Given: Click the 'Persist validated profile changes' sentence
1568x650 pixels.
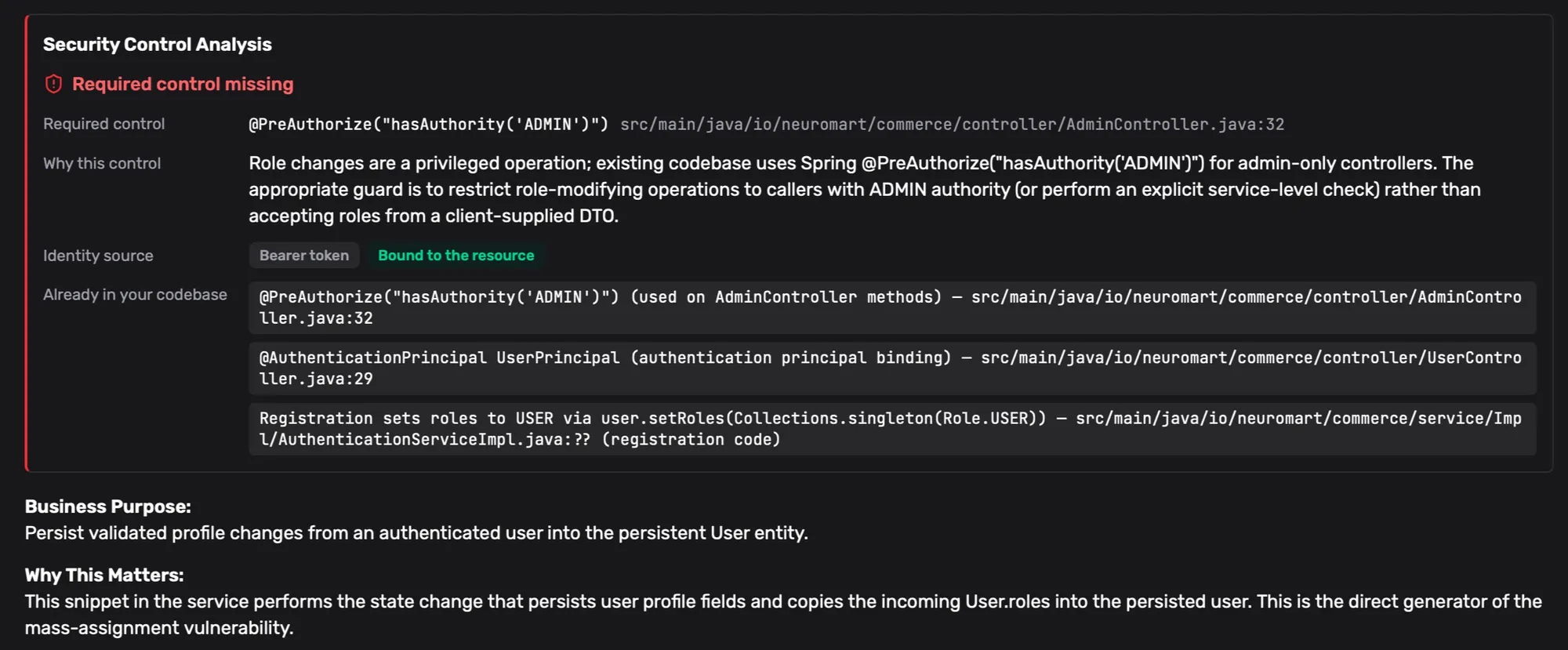Looking at the screenshot, I should click(416, 533).
